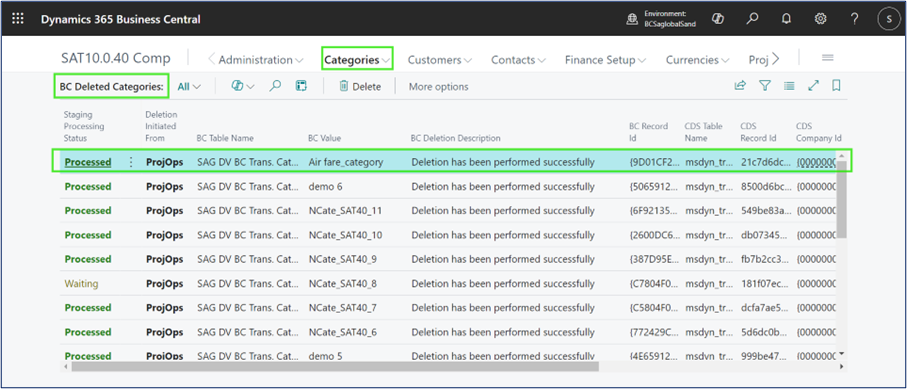Open Currencies dropdown
Image resolution: width=907 pixels, height=389 pixels.
[698, 60]
